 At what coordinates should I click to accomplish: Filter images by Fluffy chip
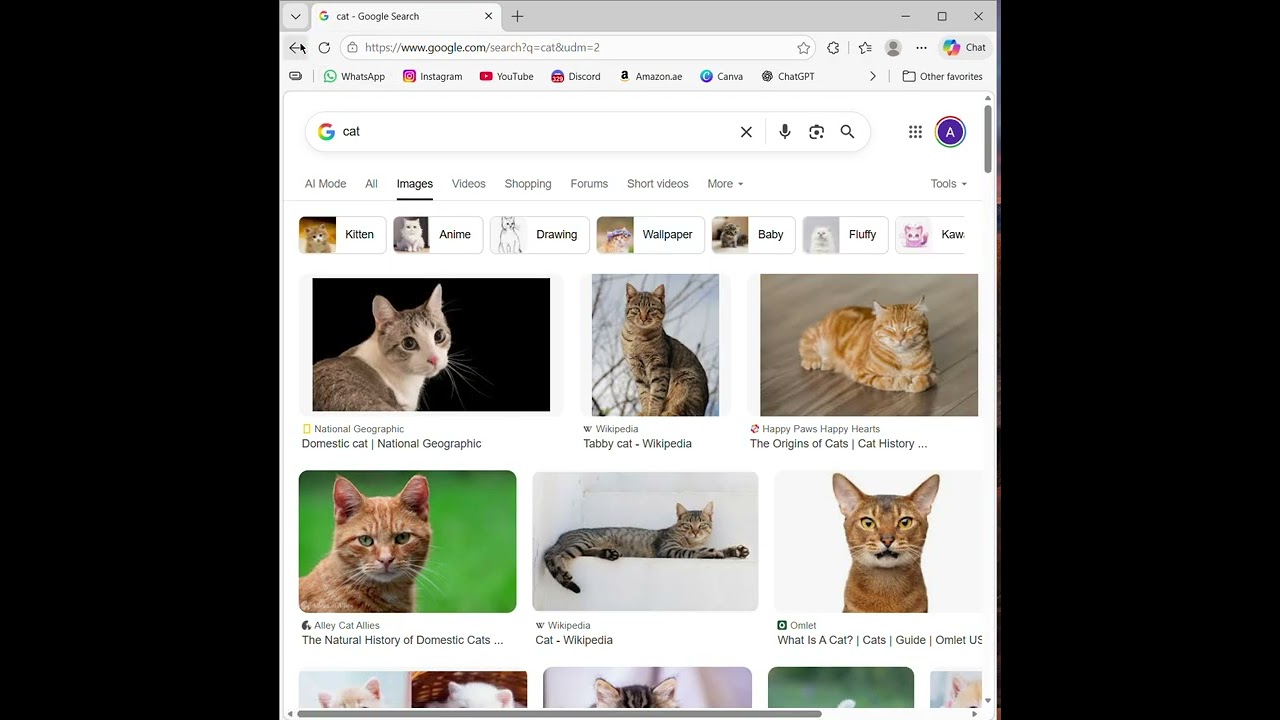846,235
